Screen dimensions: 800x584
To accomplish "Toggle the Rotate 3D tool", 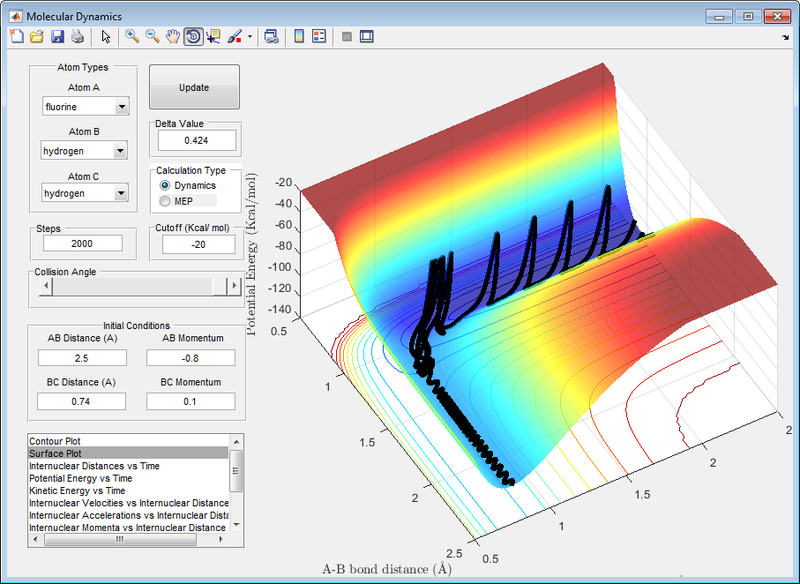I will tap(193, 37).
